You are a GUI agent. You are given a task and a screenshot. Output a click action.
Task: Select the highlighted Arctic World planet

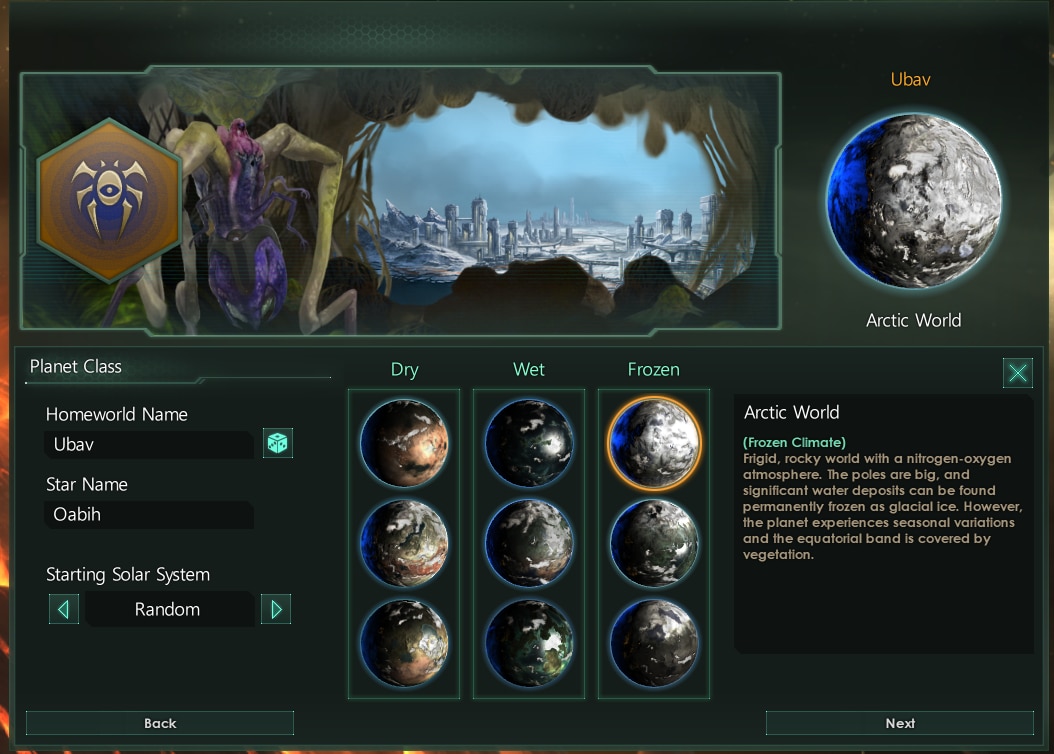coord(654,443)
